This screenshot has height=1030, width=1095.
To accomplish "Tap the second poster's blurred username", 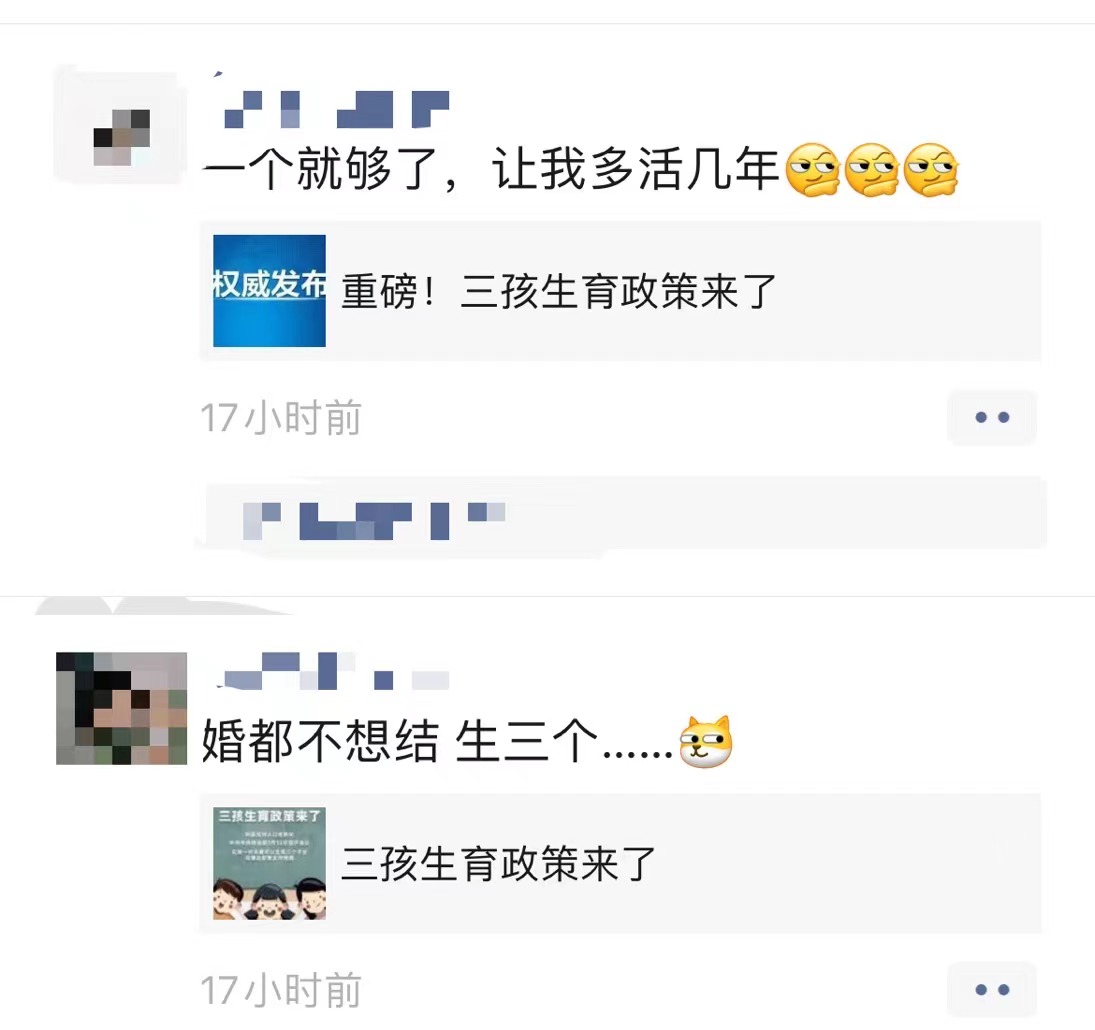I will [x=334, y=670].
